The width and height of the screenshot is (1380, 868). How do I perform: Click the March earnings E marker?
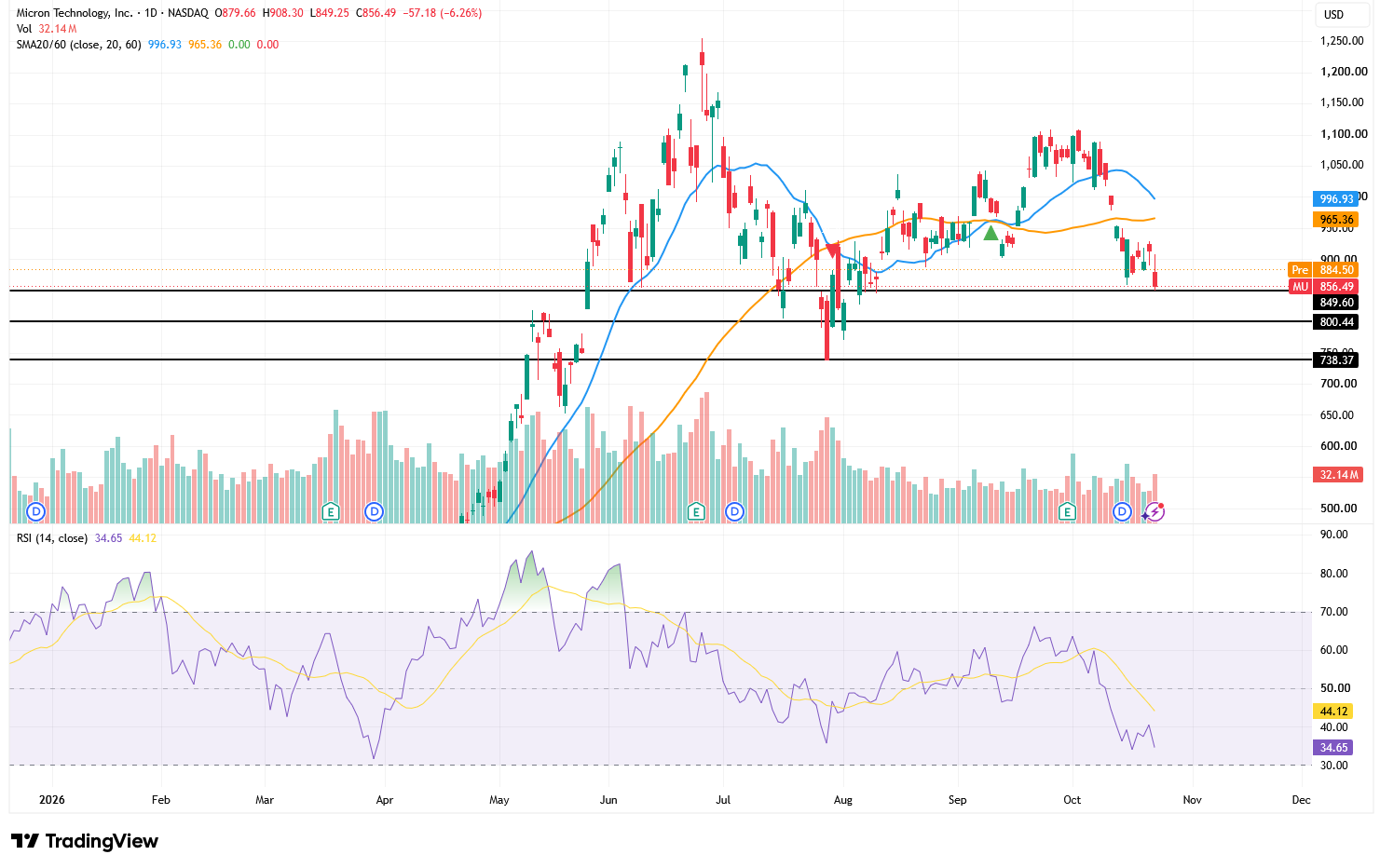pos(330,511)
